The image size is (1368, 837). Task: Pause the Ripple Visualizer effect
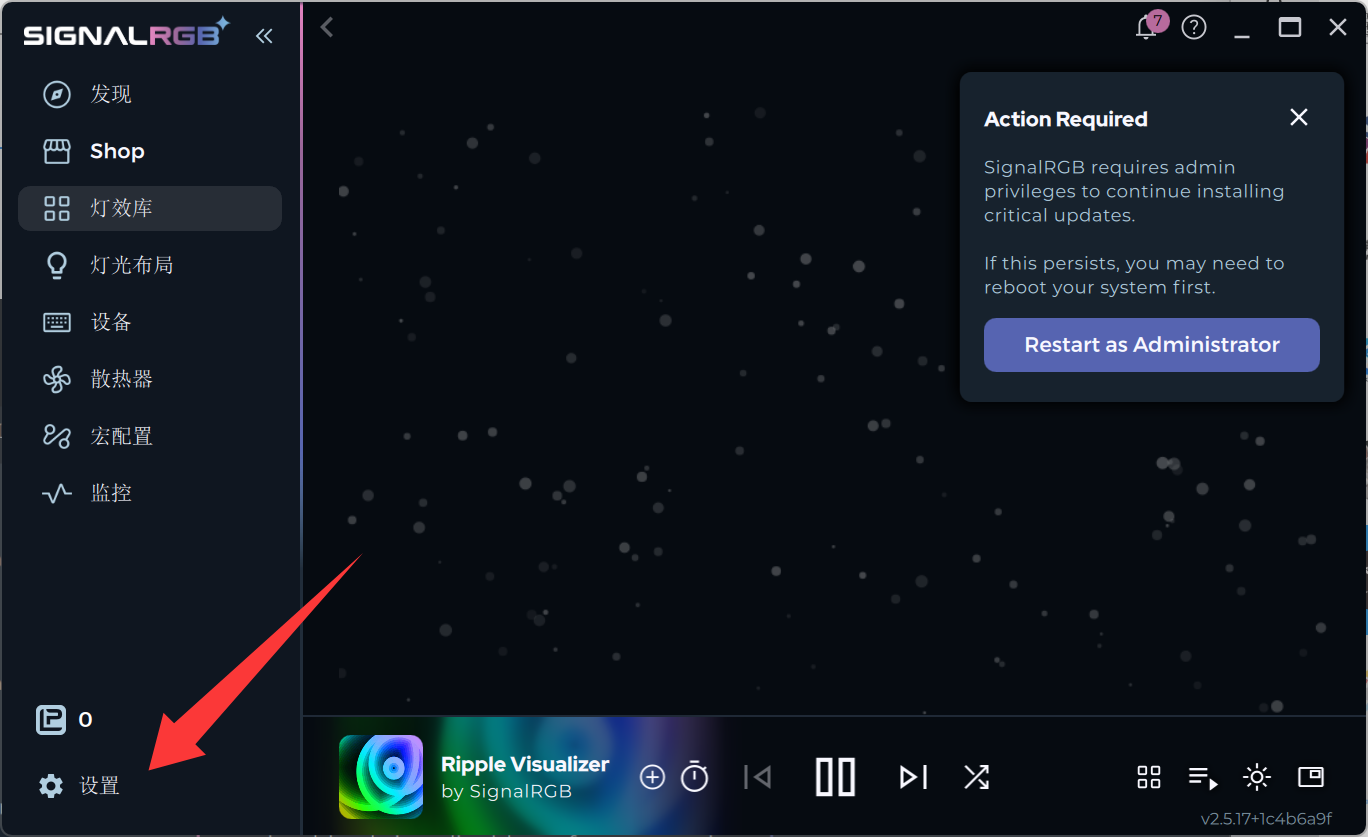point(835,777)
